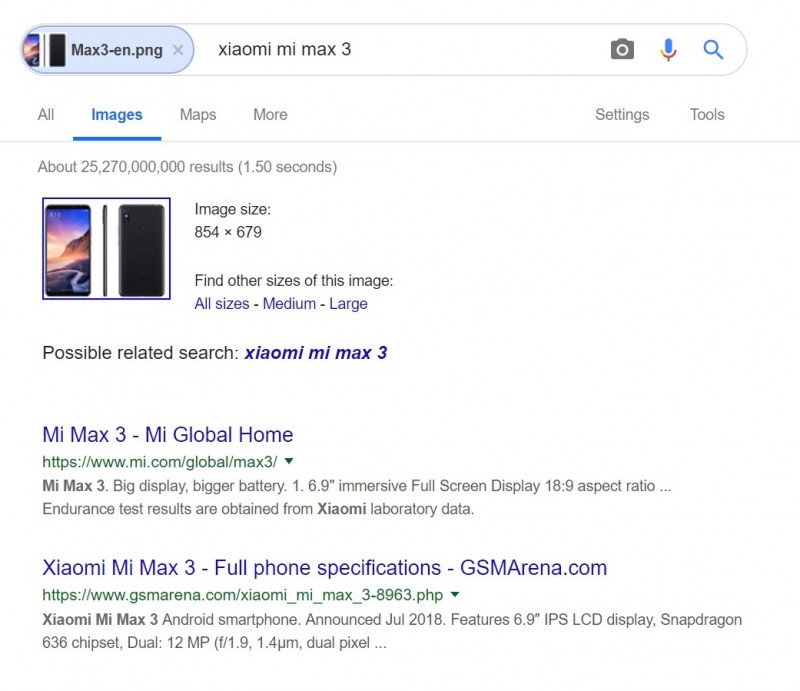Switch to the All results tab

[46, 115]
